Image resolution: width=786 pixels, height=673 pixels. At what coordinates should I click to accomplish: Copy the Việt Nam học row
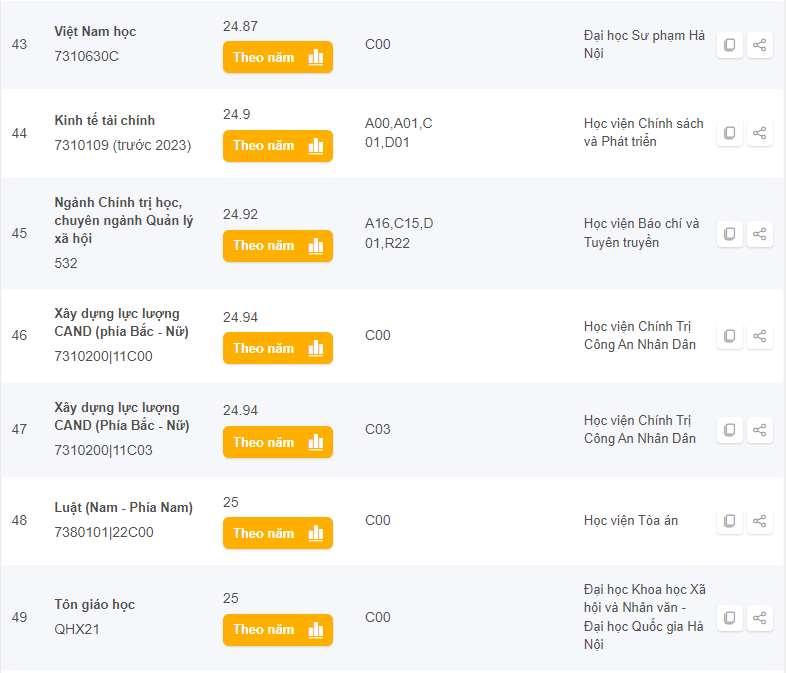point(730,45)
